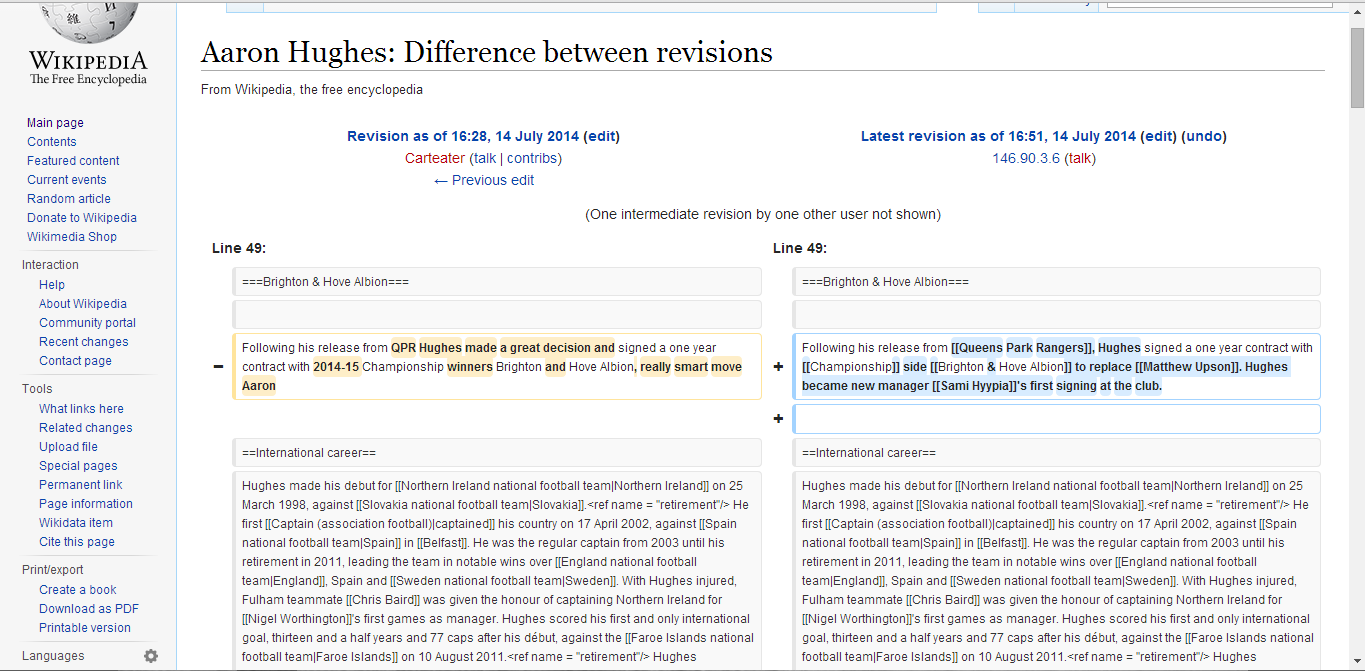Go to Contents link
1365x671 pixels.
[x=51, y=142]
